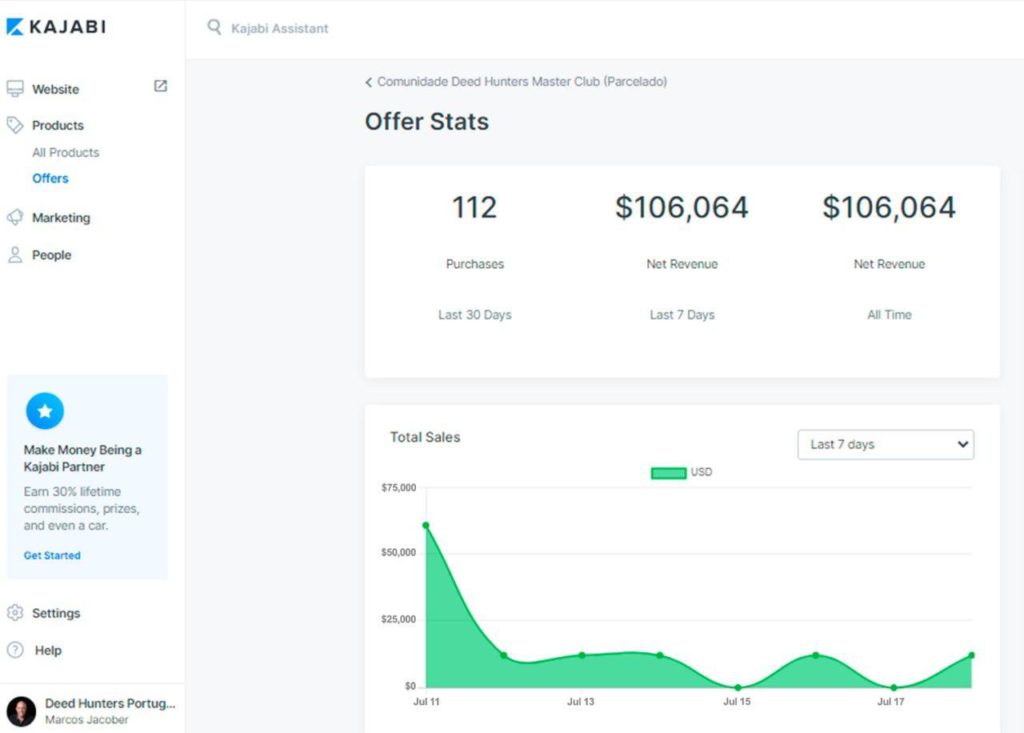Click the back chevron beside Comunidade breadcrumb

[369, 82]
